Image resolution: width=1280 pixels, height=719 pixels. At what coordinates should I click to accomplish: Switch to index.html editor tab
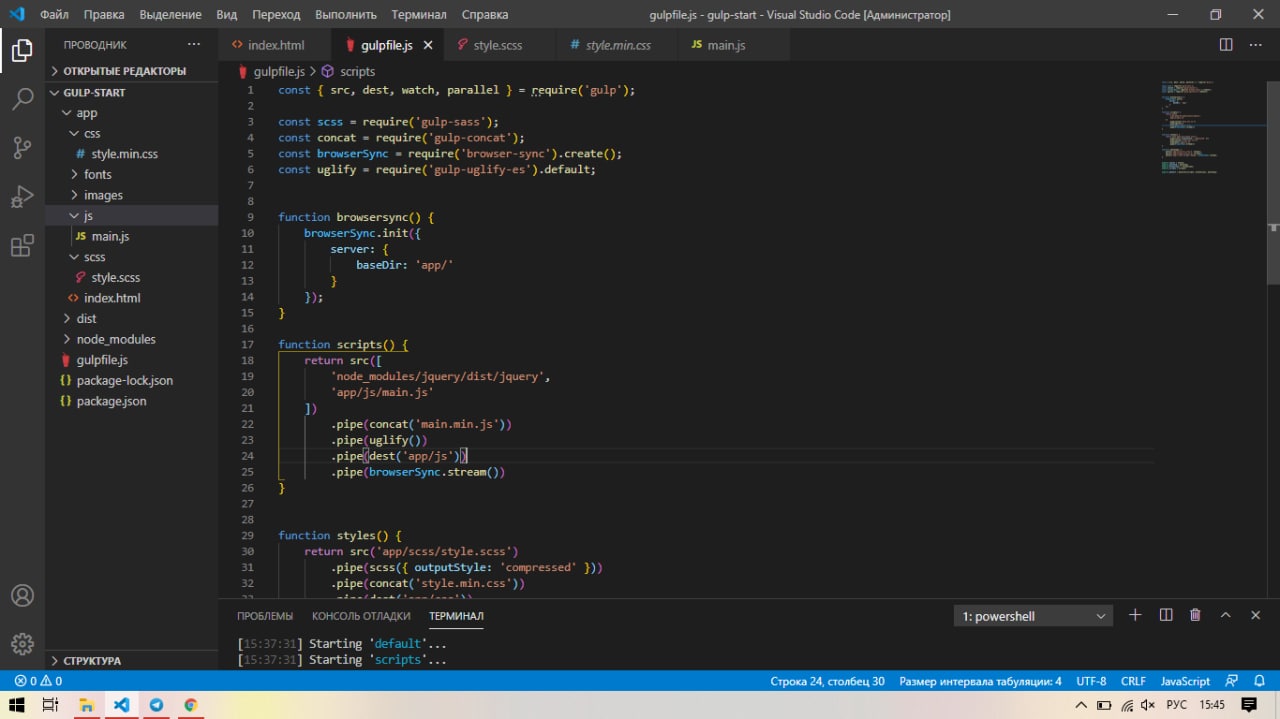[x=275, y=45]
